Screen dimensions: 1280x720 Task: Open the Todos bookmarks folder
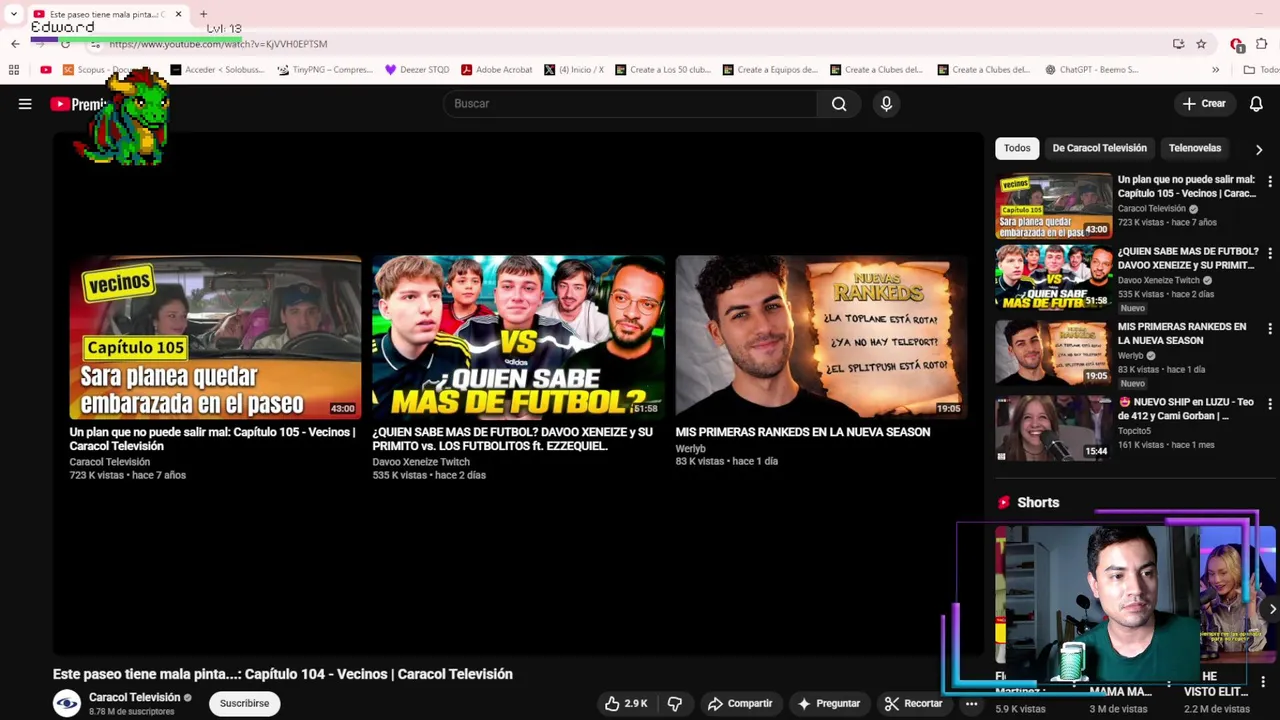coord(1262,70)
